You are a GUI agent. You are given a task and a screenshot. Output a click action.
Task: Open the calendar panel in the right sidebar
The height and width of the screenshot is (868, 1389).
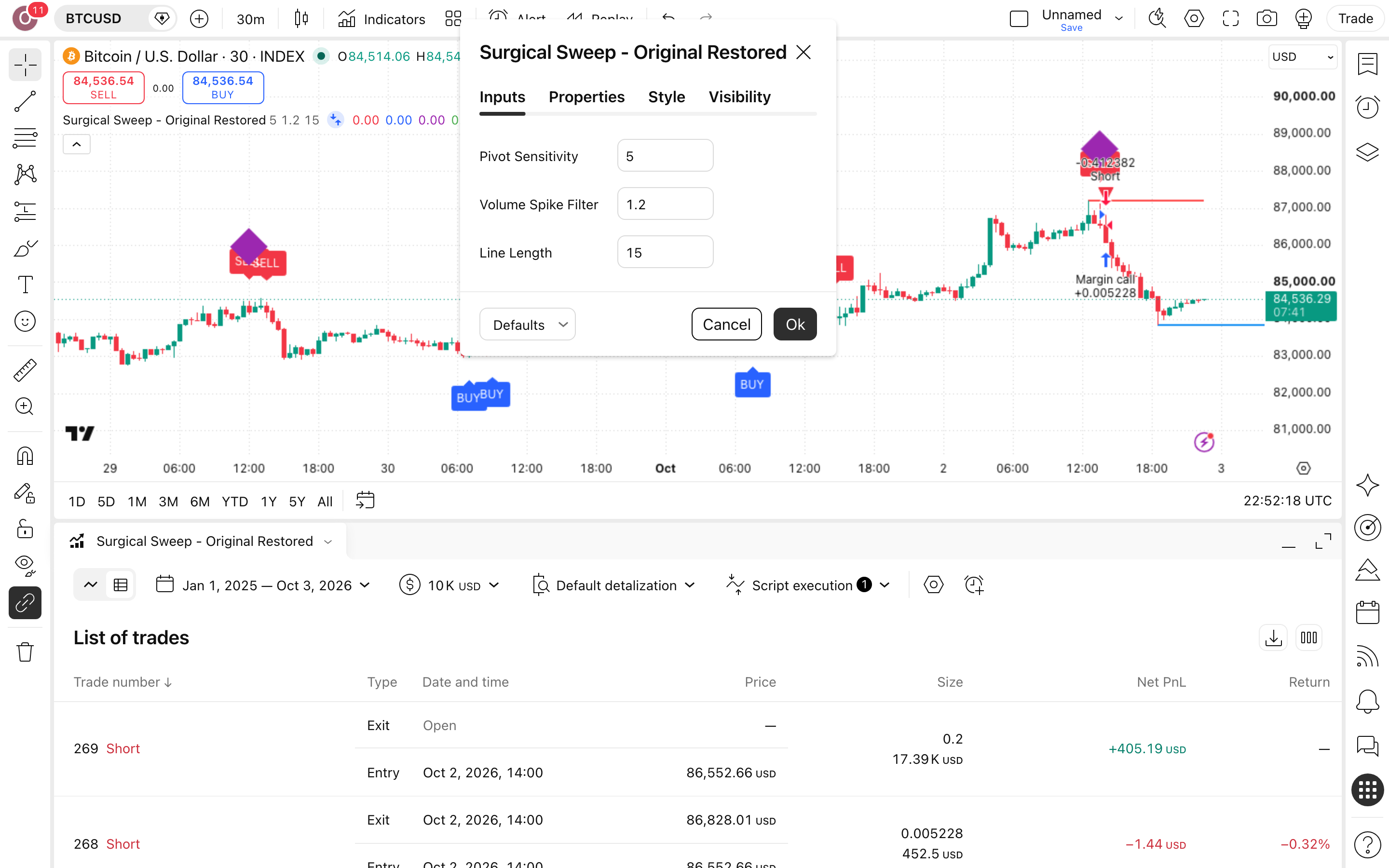pyautogui.click(x=1367, y=612)
